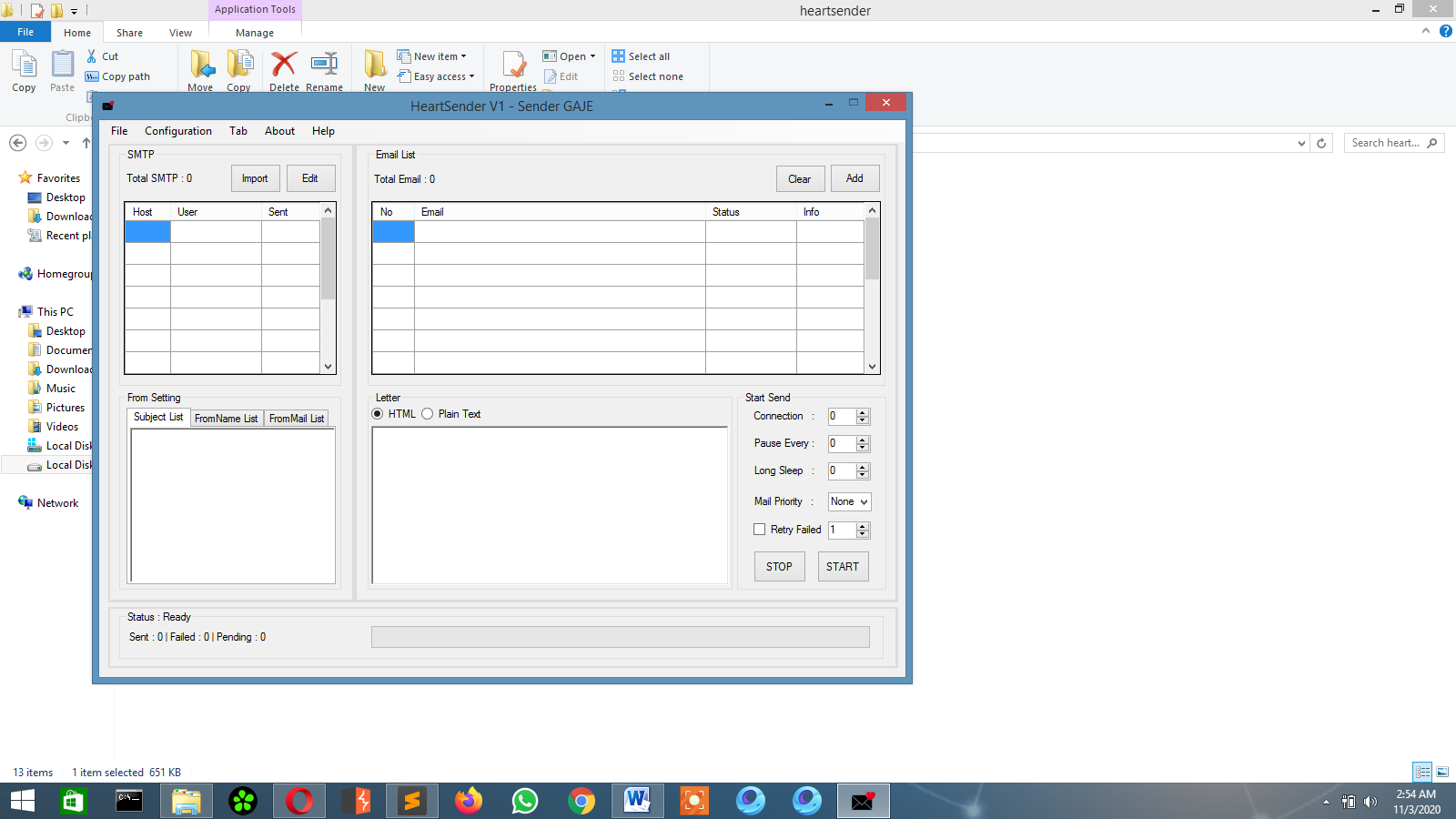Select the Move to icon in the ribbon
Image resolution: width=1456 pixels, height=819 pixels.
coord(200,68)
